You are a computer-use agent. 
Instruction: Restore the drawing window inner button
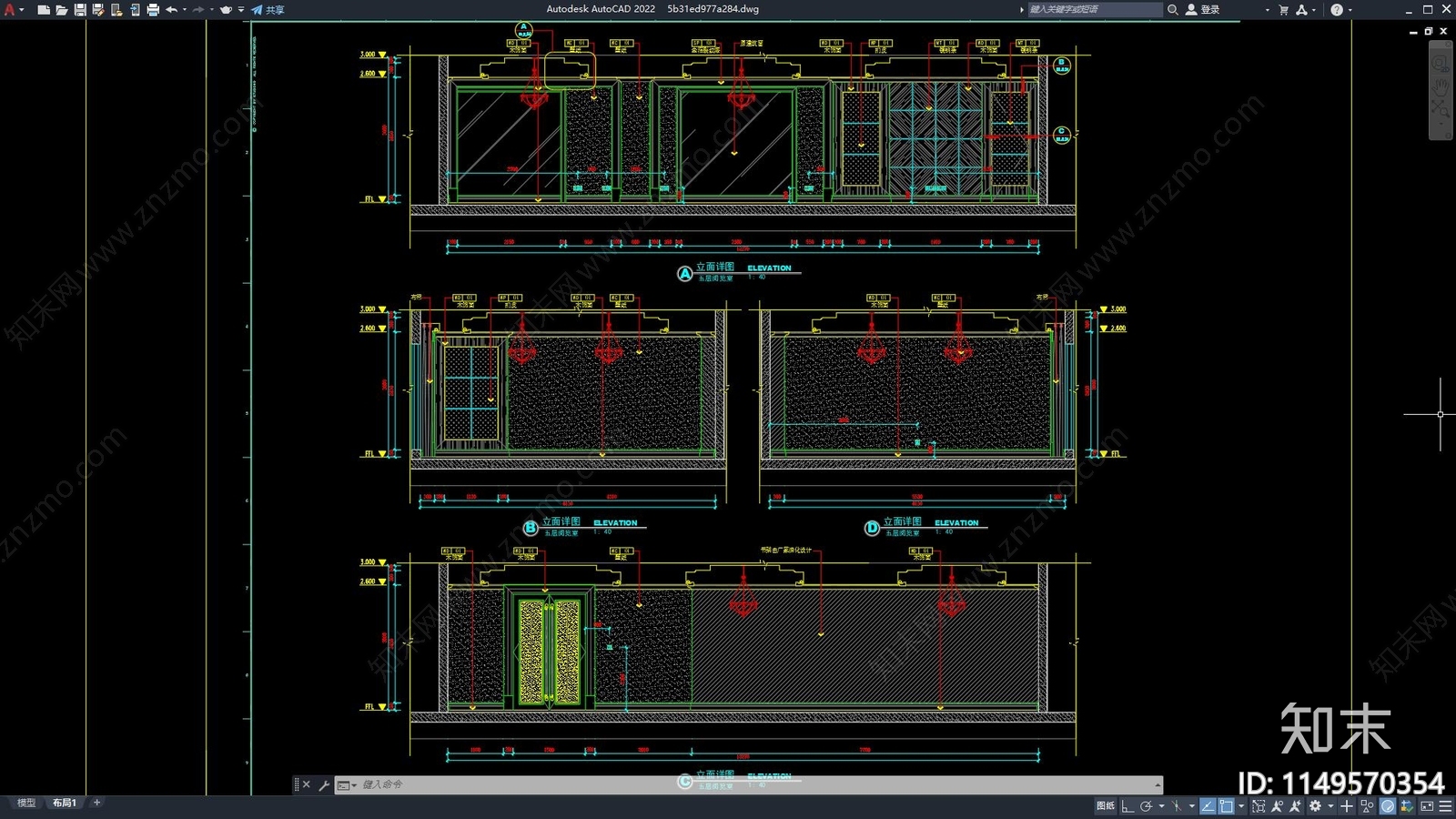[x=1429, y=31]
